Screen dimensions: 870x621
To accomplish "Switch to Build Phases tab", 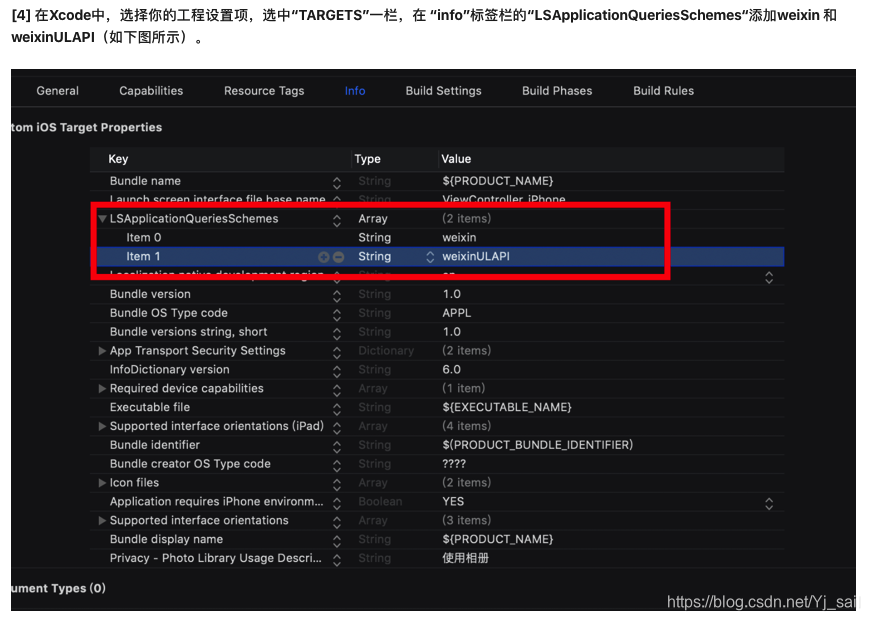I will [557, 90].
